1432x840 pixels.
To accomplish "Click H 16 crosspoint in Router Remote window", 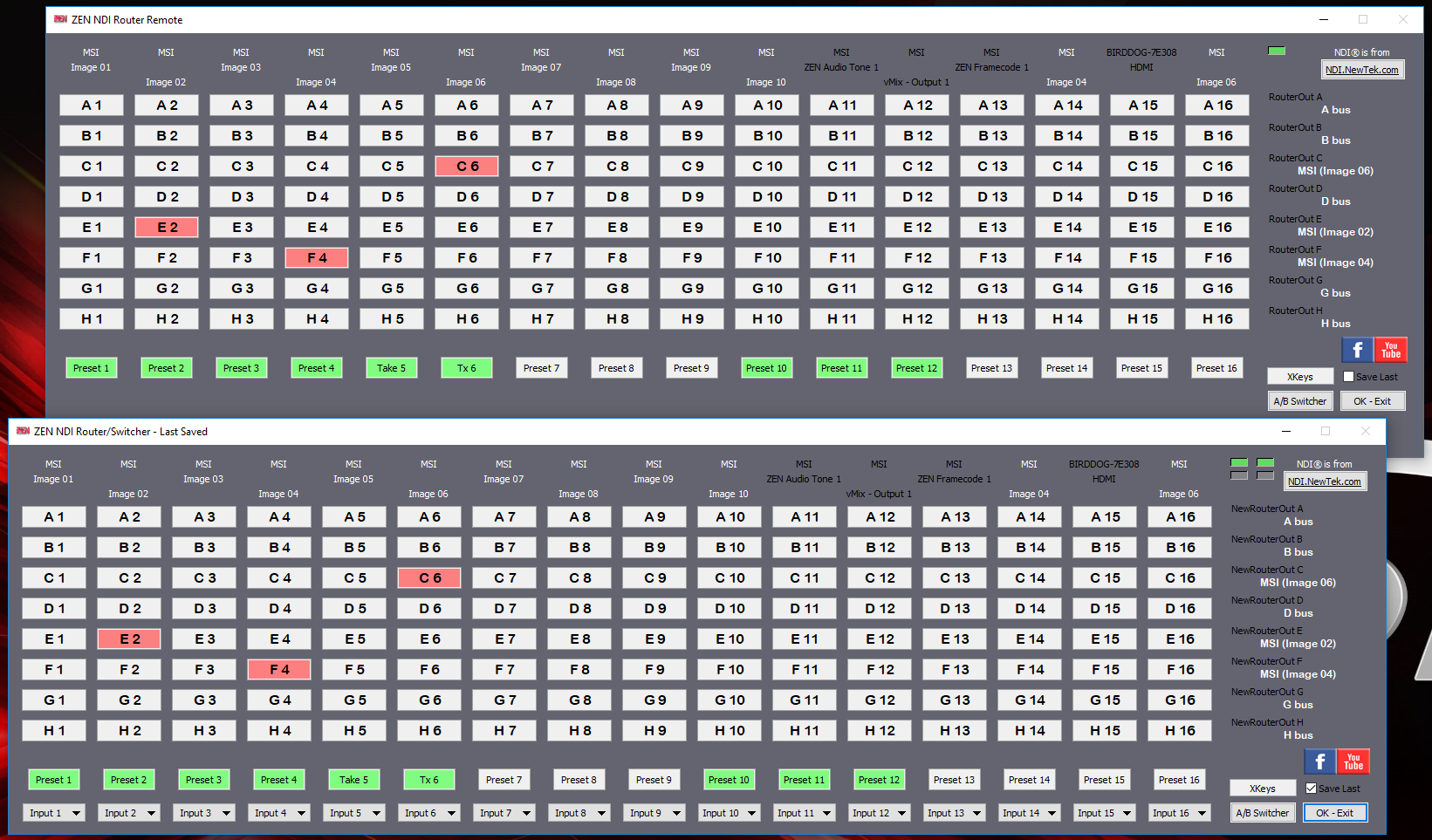I will (1217, 319).
